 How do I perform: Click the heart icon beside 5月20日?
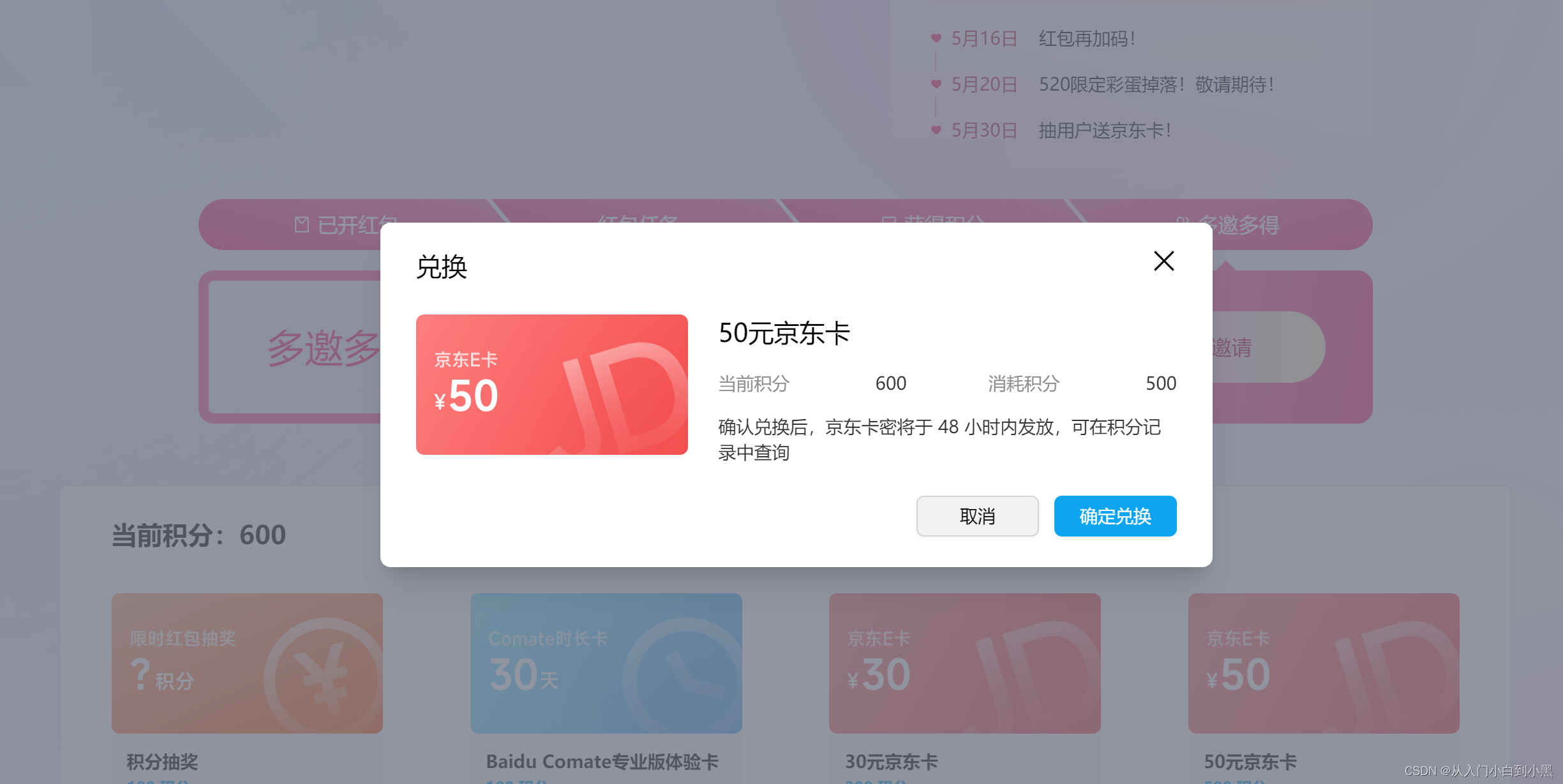(936, 84)
